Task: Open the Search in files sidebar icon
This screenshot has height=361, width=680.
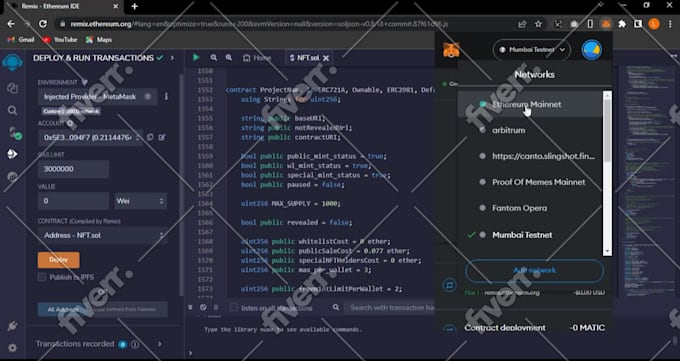Action: [x=12, y=111]
